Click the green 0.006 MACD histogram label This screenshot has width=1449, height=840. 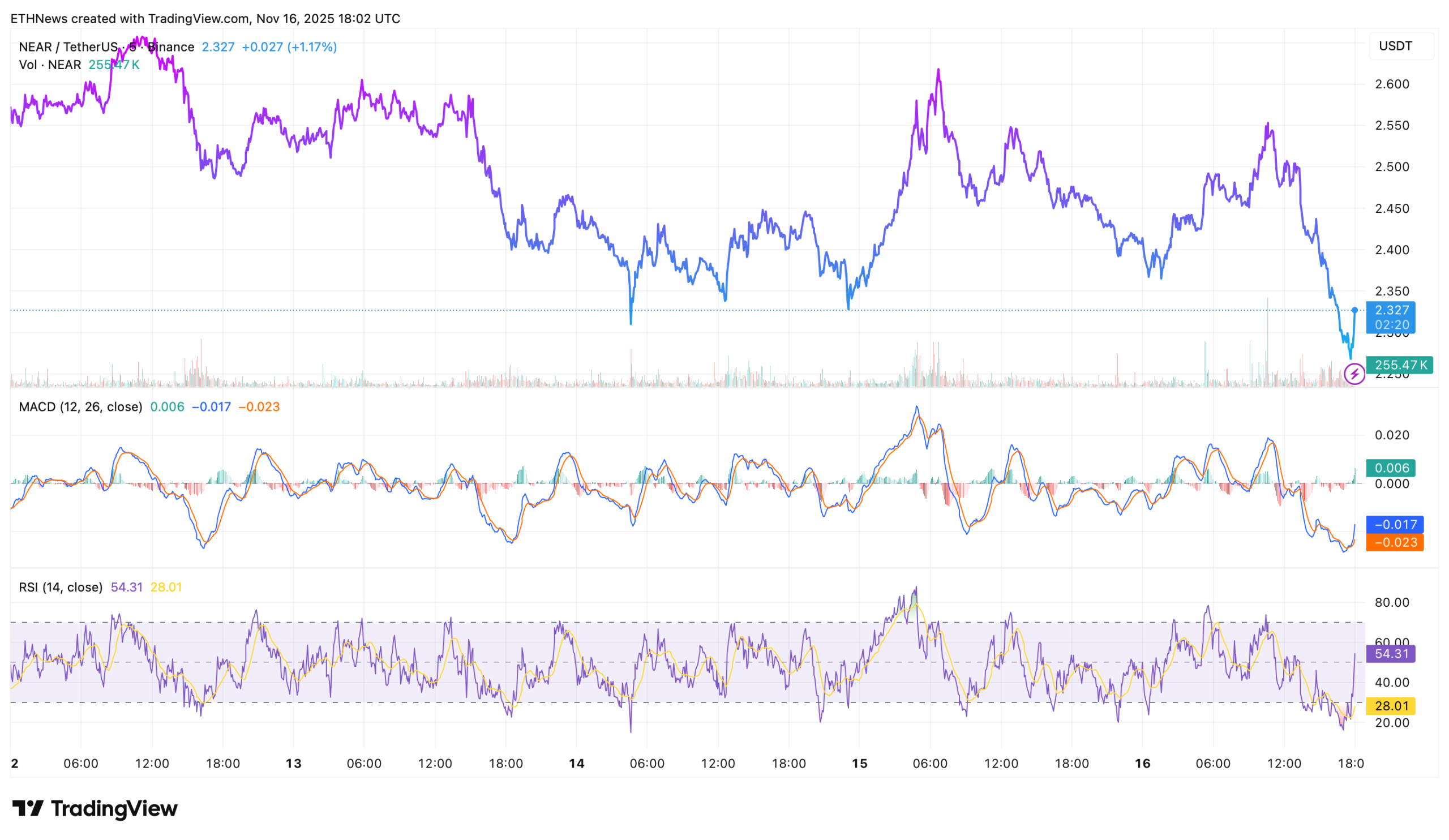click(x=1391, y=468)
